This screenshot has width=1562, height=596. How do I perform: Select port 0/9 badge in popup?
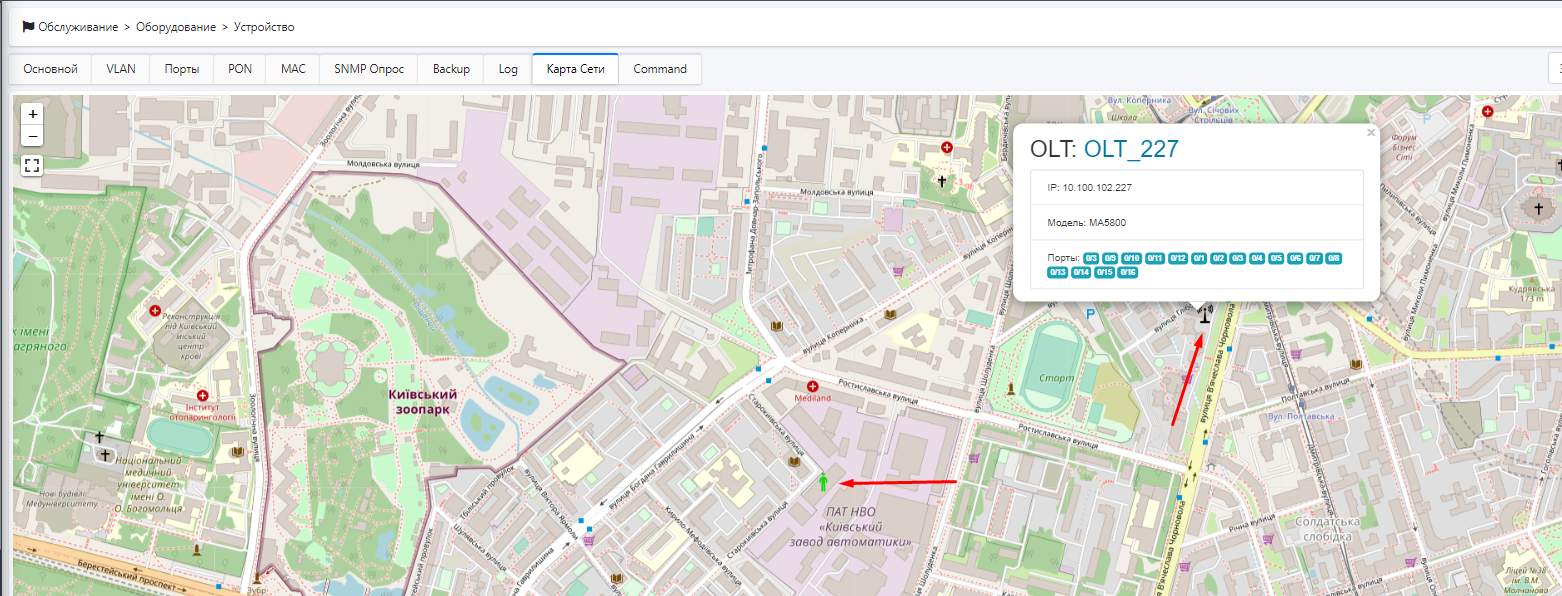[x=1110, y=258]
